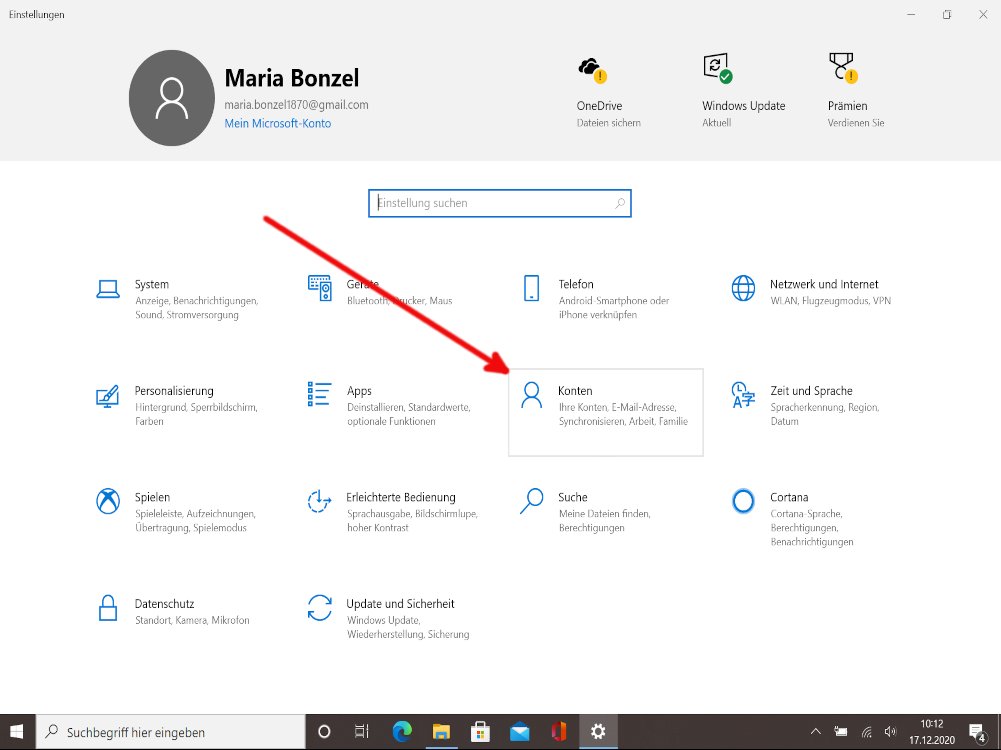Screen dimensions: 1001x750
Task: Open the Datenschutz privacy settings
Action: click(x=164, y=605)
